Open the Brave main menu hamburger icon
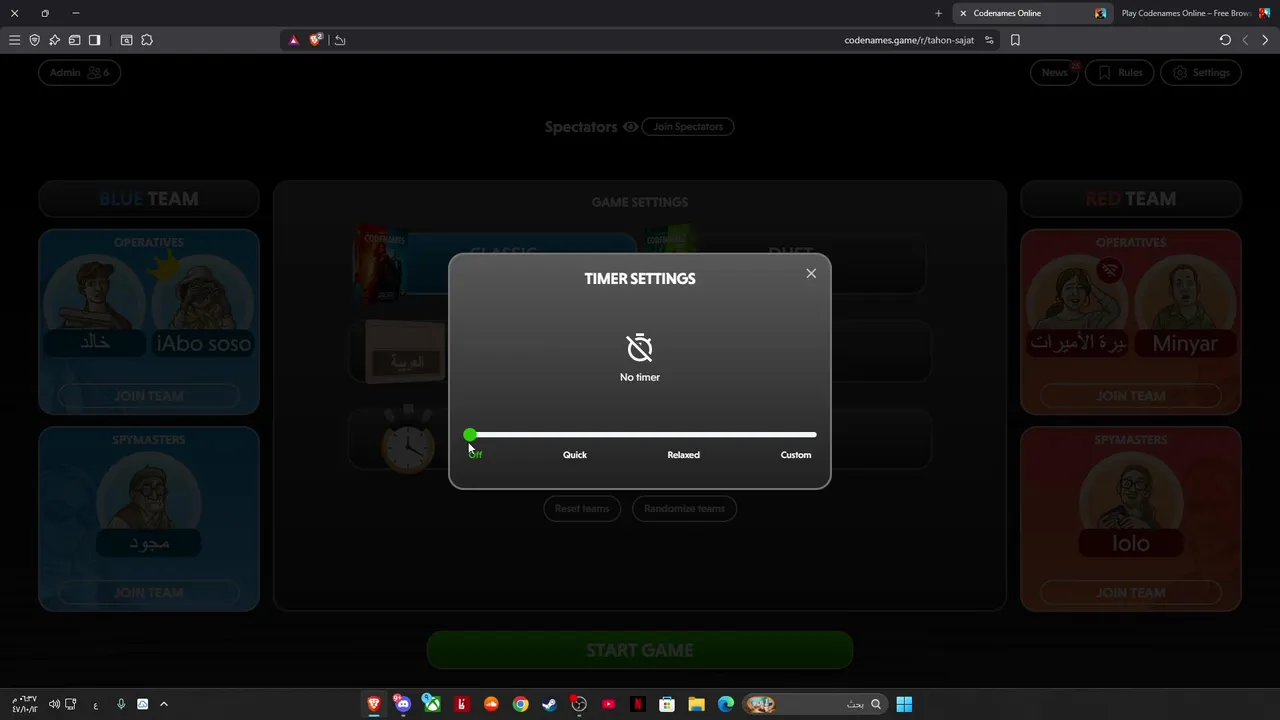Viewport: 1280px width, 720px height. tap(14, 40)
